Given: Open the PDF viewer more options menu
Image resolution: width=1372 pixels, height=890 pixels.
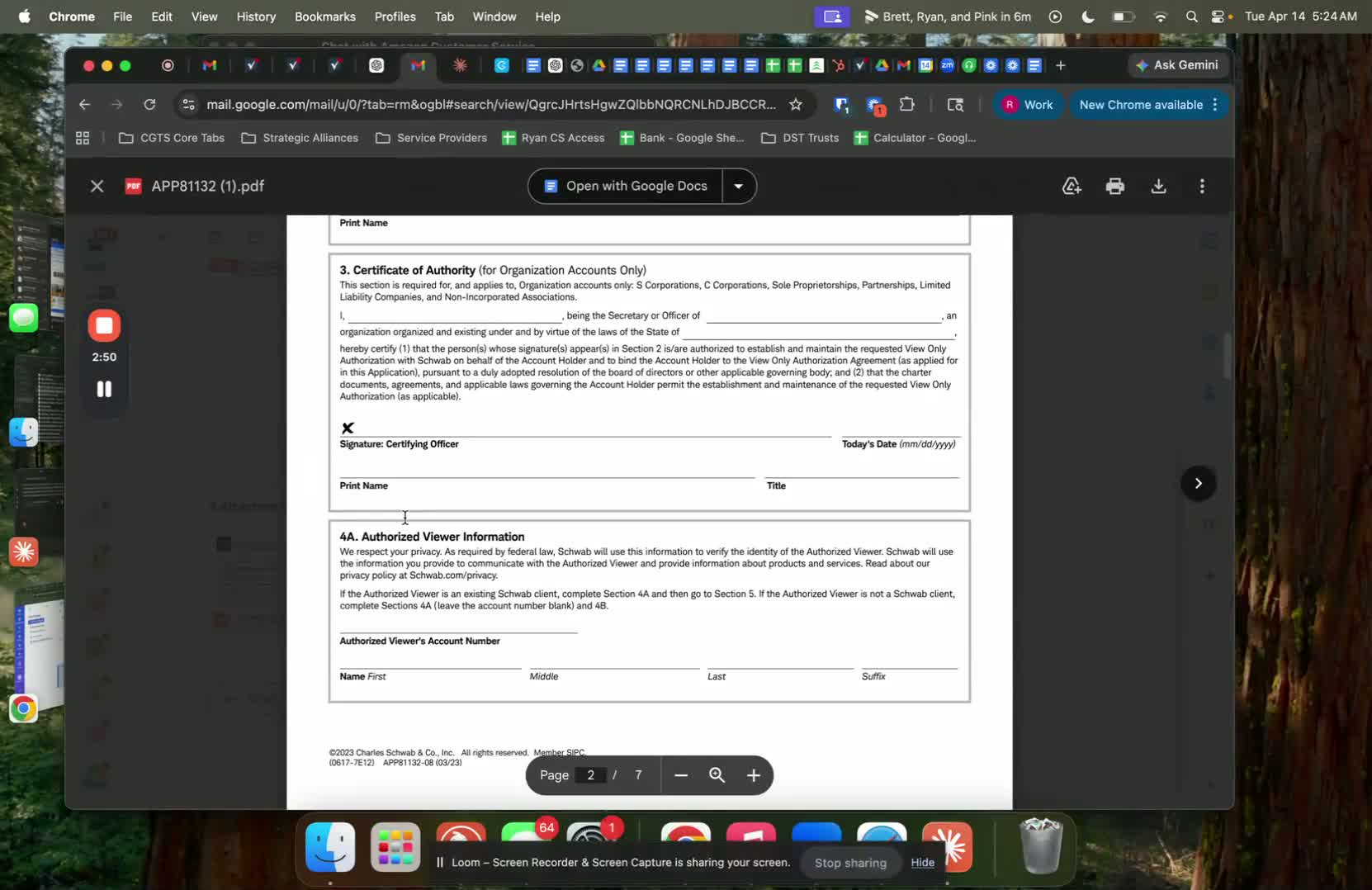Looking at the screenshot, I should pos(1202,187).
